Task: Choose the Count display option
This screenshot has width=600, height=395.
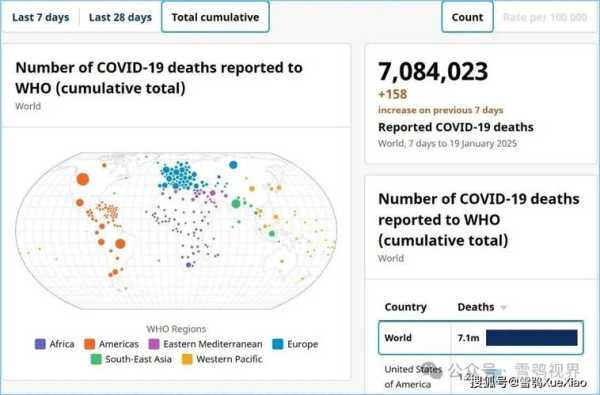Action: (x=467, y=17)
